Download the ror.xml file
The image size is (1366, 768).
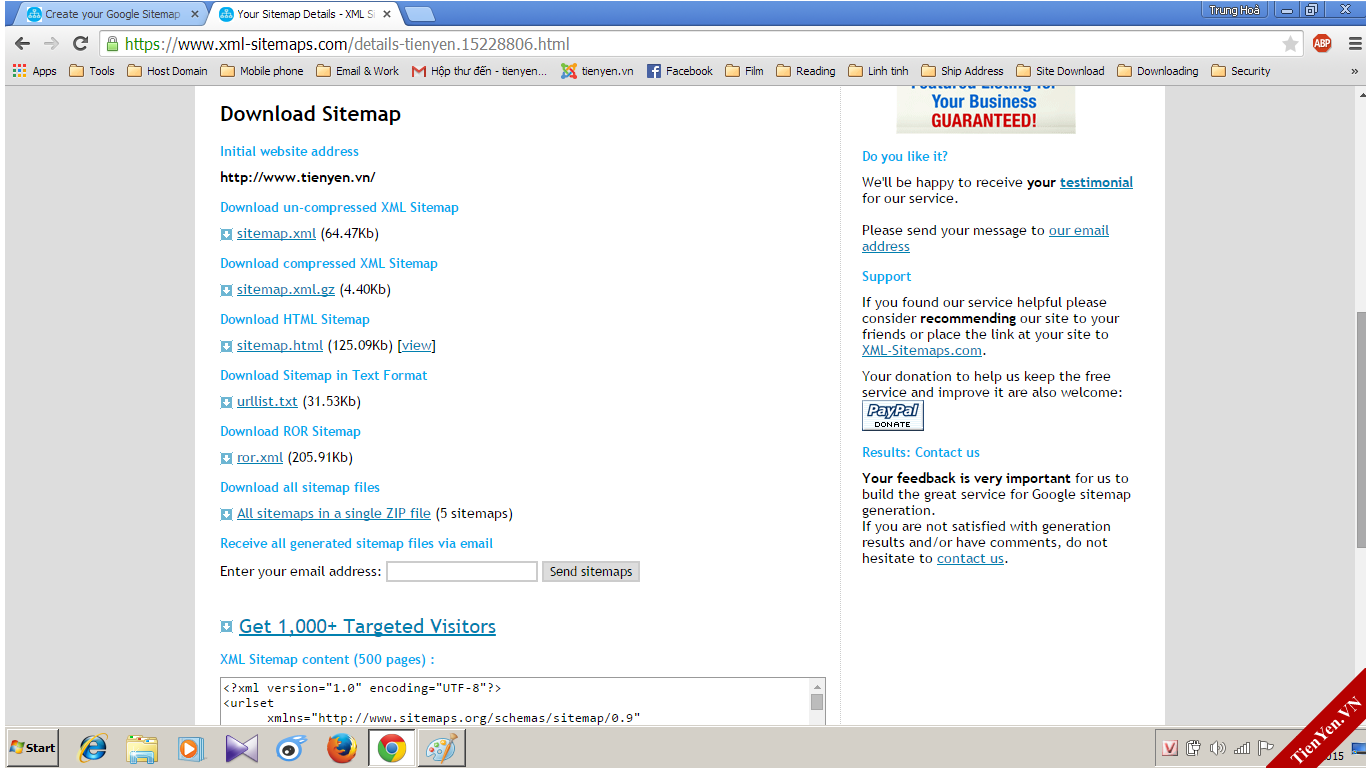pos(260,457)
